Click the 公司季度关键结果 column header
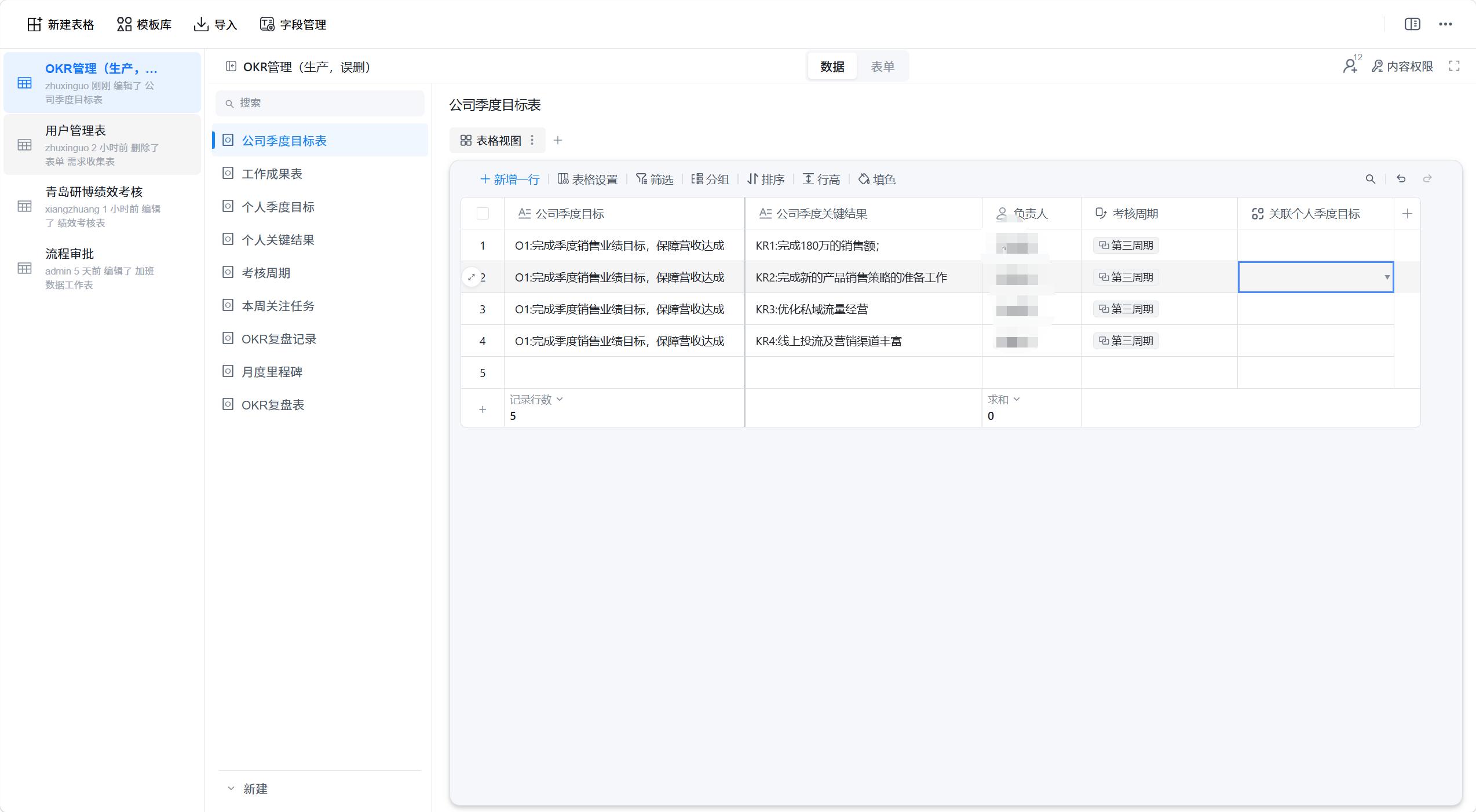 864,214
